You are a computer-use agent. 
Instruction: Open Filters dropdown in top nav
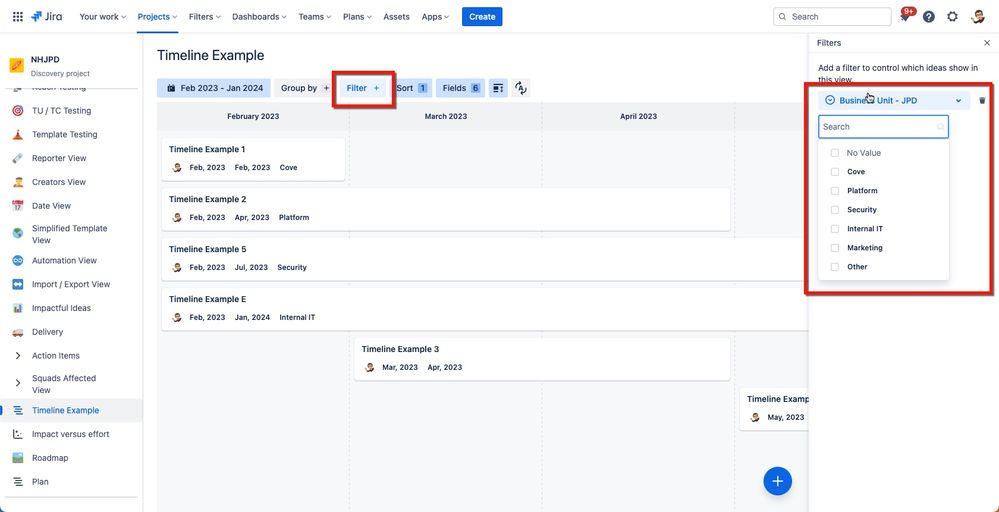tap(205, 17)
